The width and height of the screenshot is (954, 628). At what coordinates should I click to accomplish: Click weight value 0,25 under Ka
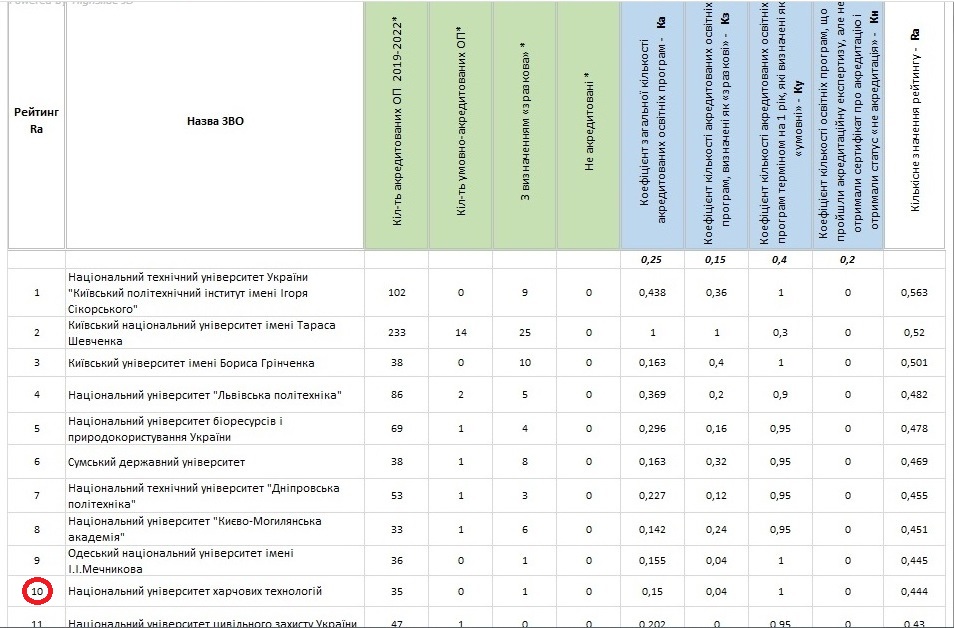[x=651, y=259]
